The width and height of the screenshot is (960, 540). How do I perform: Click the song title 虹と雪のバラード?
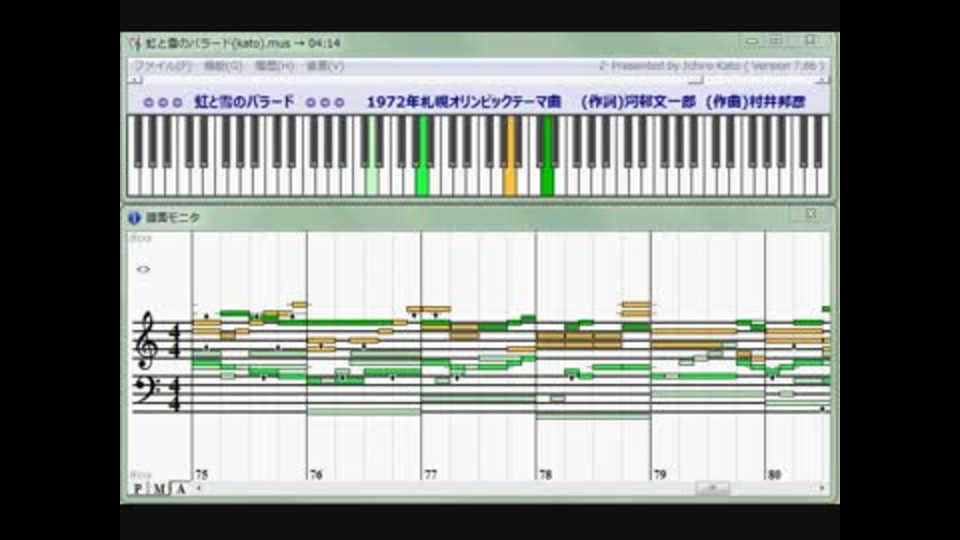tap(244, 102)
